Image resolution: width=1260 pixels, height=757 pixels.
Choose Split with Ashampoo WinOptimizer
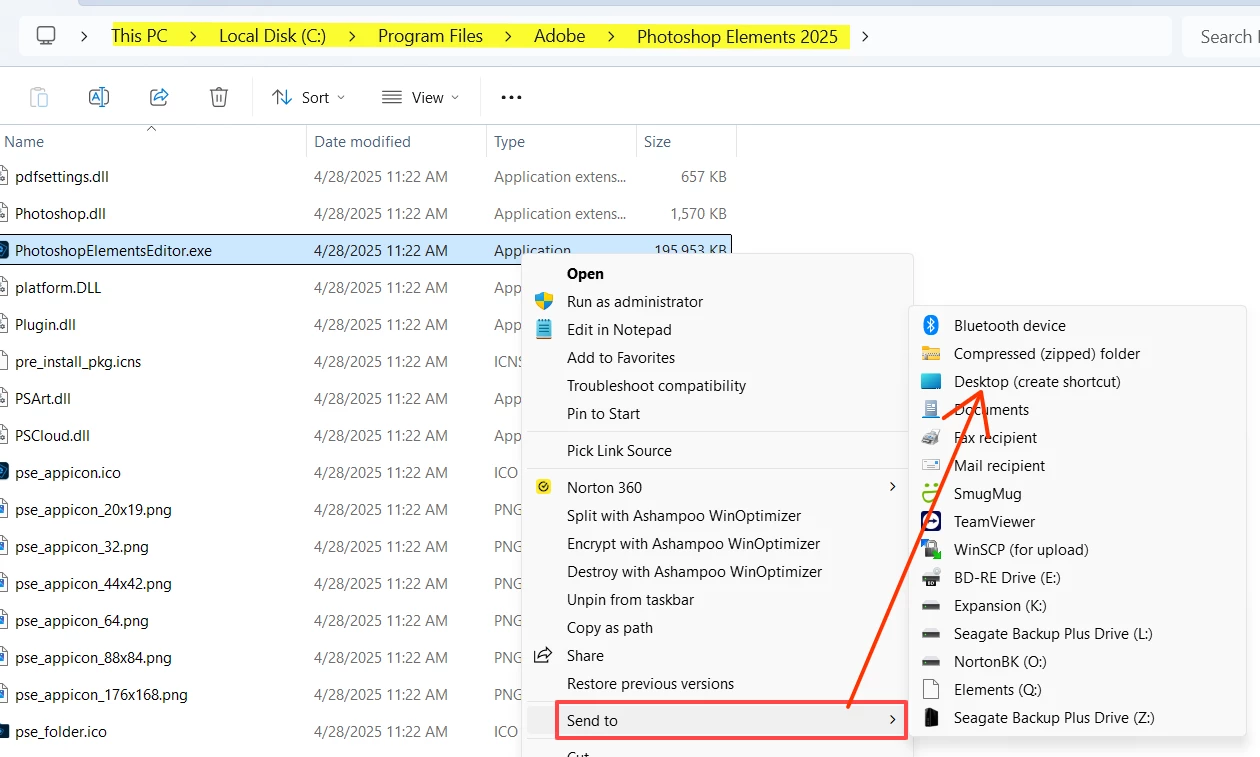tap(684, 515)
